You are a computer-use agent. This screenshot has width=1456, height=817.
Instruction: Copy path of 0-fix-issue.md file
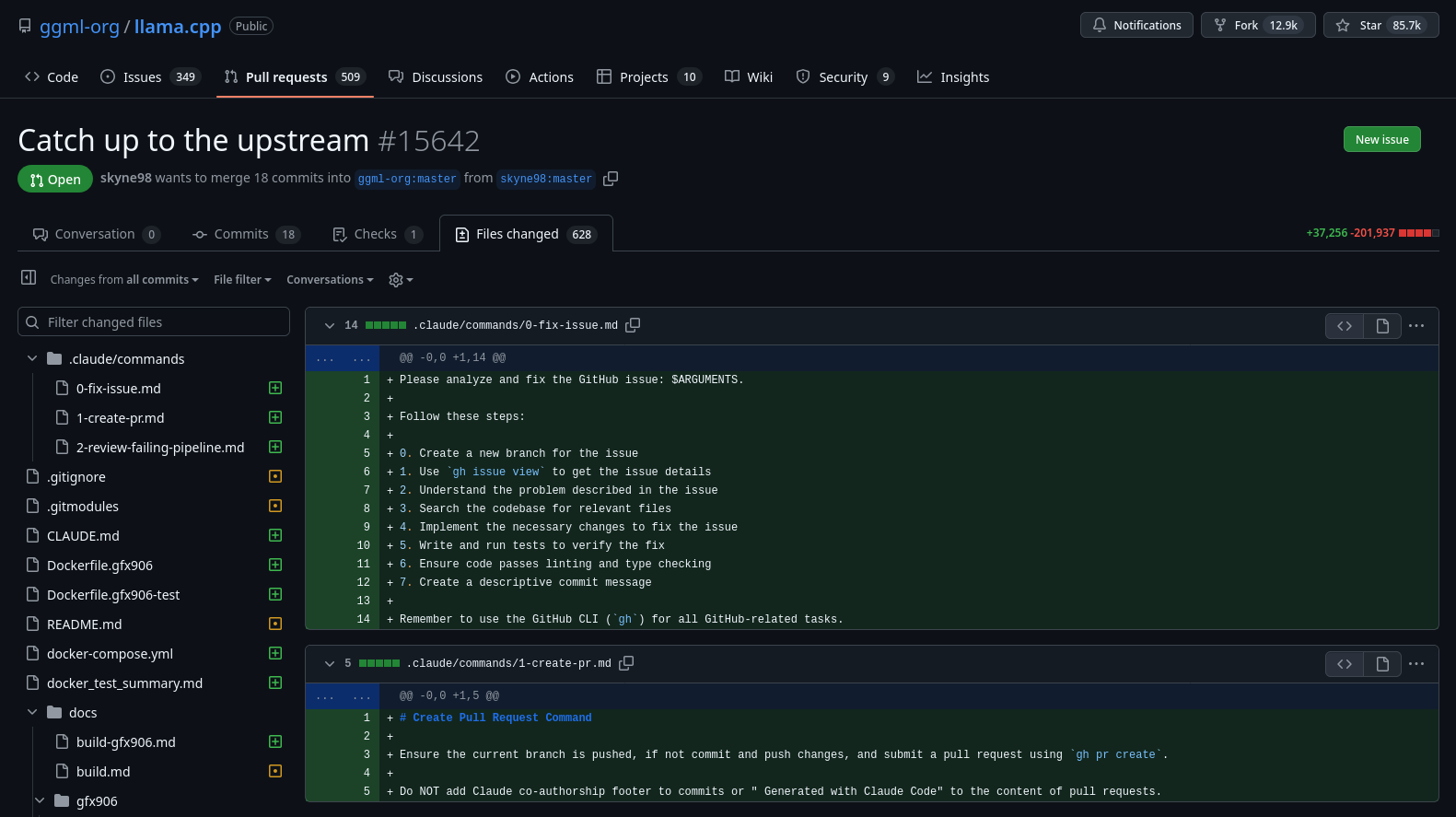633,325
